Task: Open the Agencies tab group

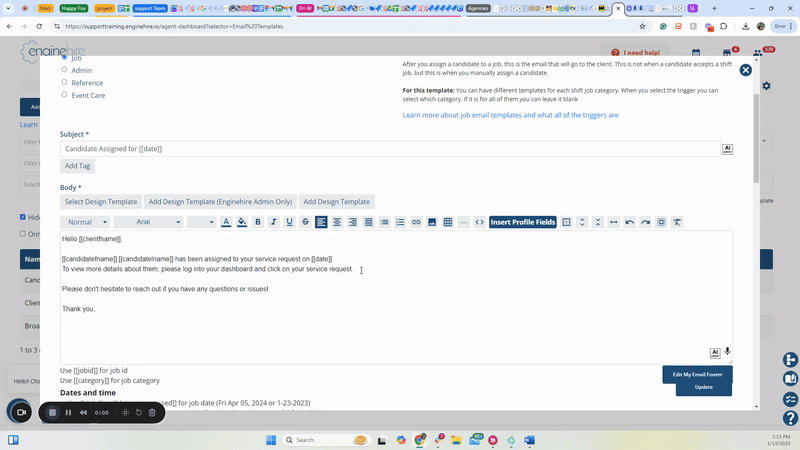Action: (478, 8)
